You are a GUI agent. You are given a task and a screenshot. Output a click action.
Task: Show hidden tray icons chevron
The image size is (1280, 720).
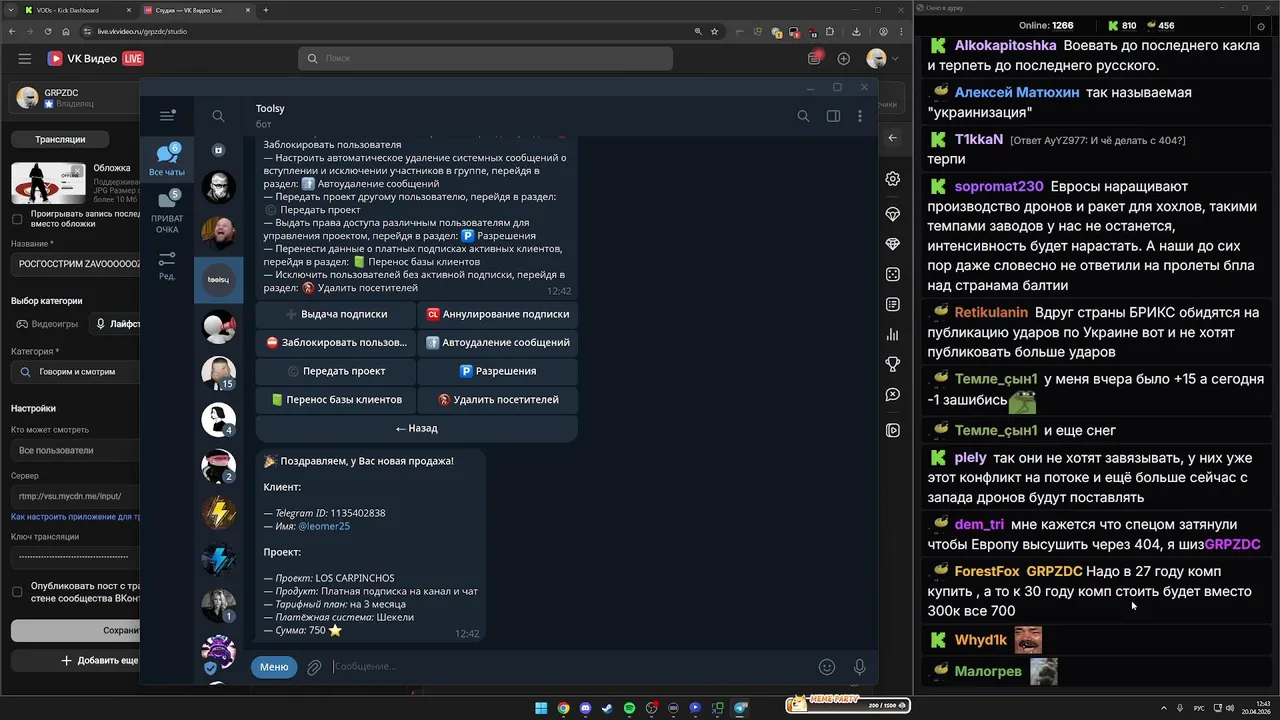point(1165,708)
